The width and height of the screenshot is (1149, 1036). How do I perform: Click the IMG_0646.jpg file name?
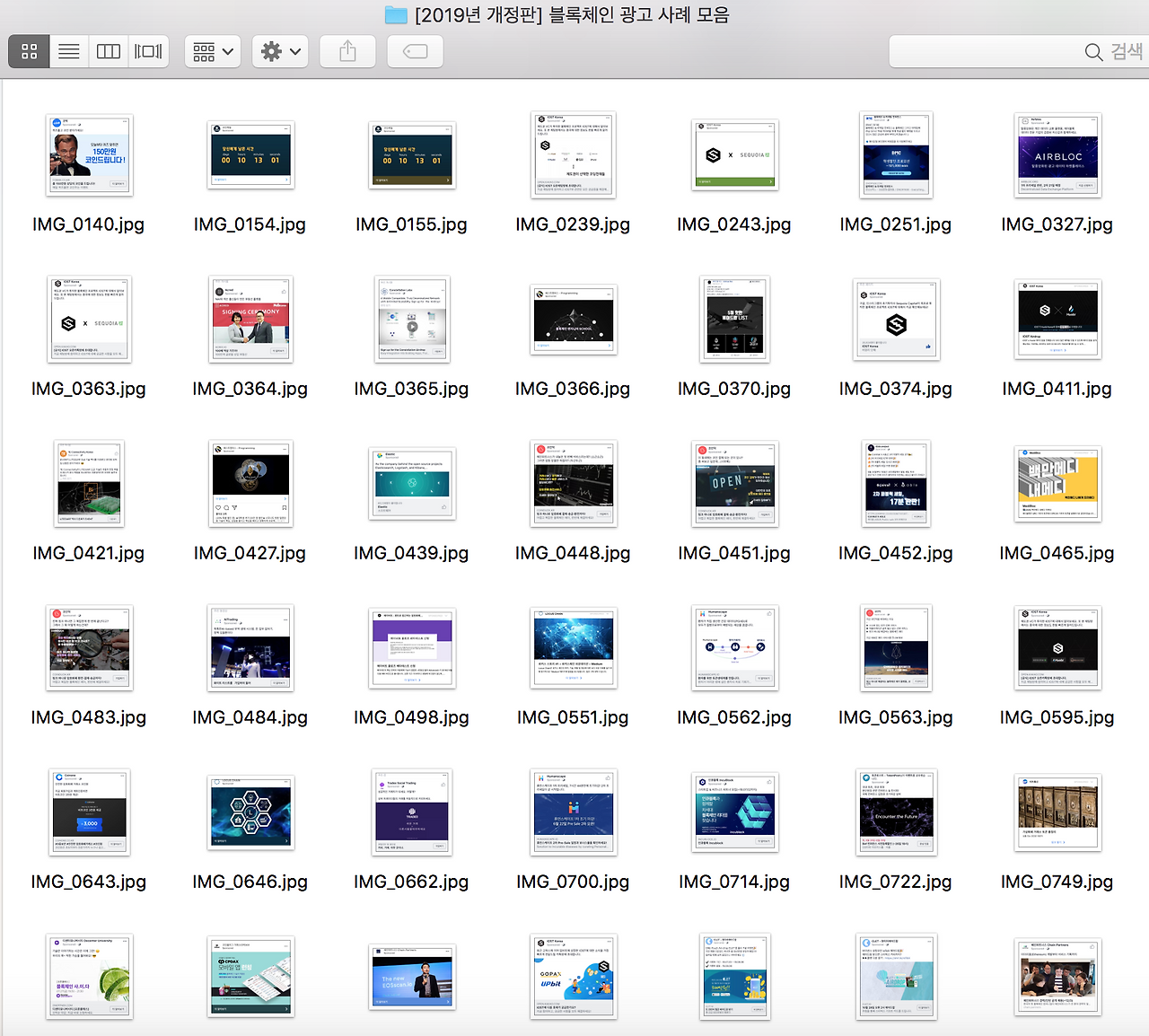[x=250, y=882]
